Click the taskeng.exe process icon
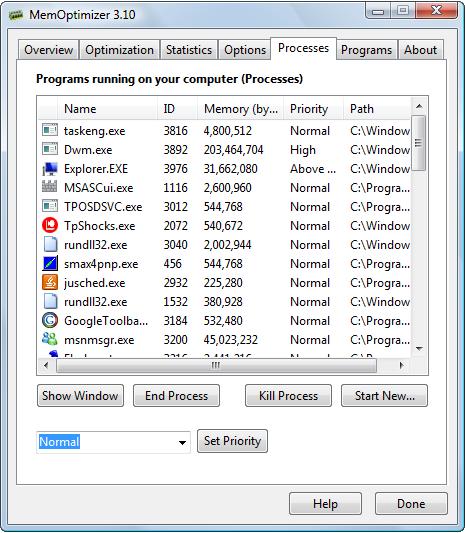 pyautogui.click(x=50, y=130)
